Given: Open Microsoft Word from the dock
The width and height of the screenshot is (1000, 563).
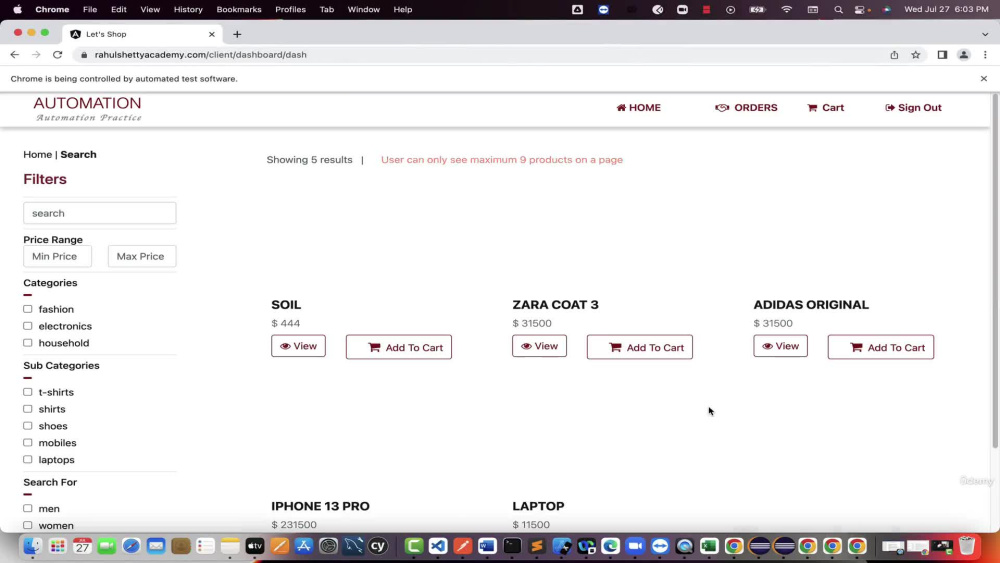Looking at the screenshot, I should pos(487,546).
